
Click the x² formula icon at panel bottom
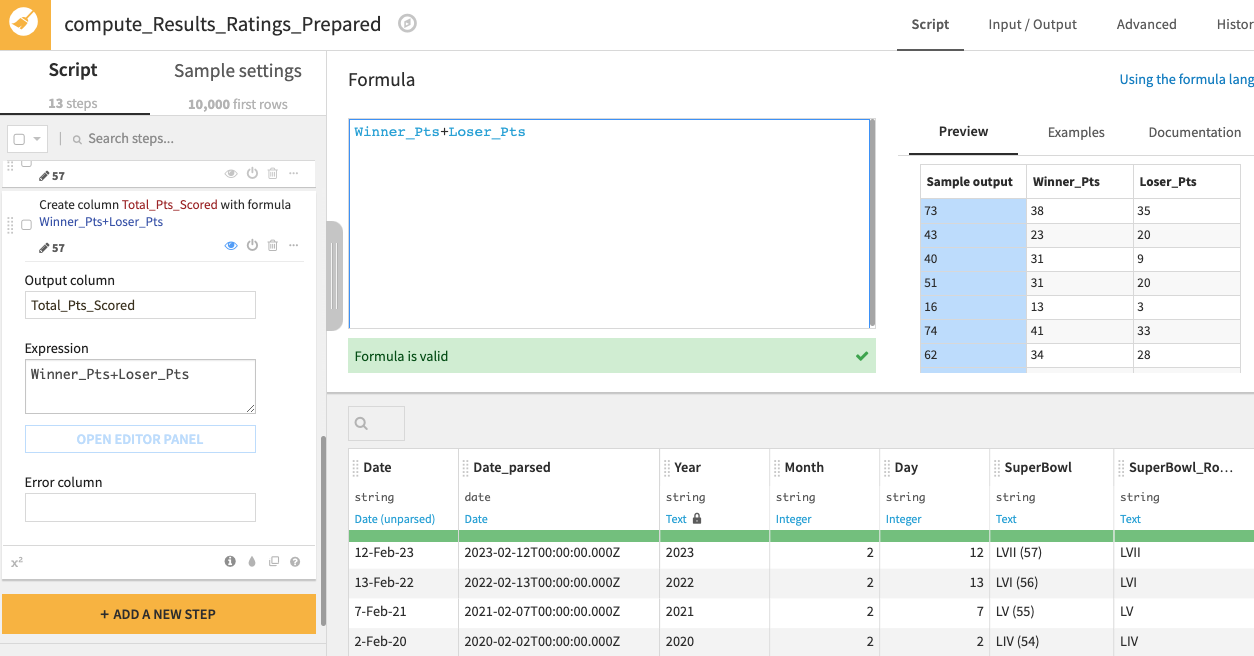(x=16, y=562)
